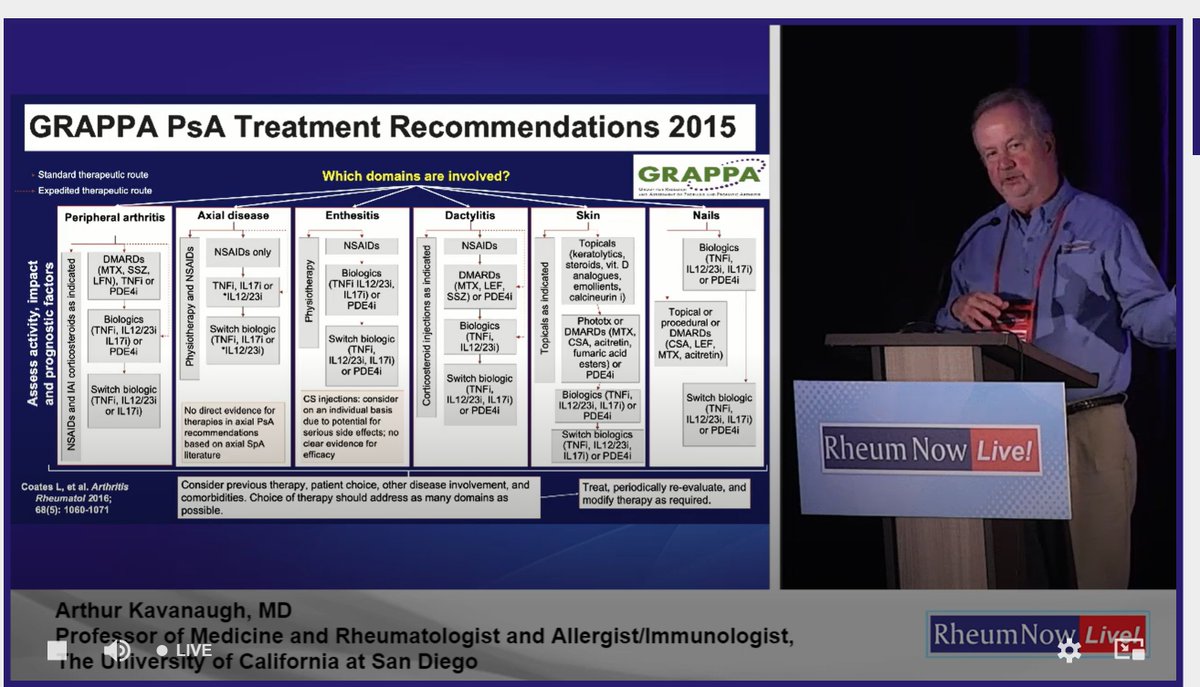
Task: Click the 'CS injections: consider' note box
Action: pyautogui.click(x=353, y=428)
